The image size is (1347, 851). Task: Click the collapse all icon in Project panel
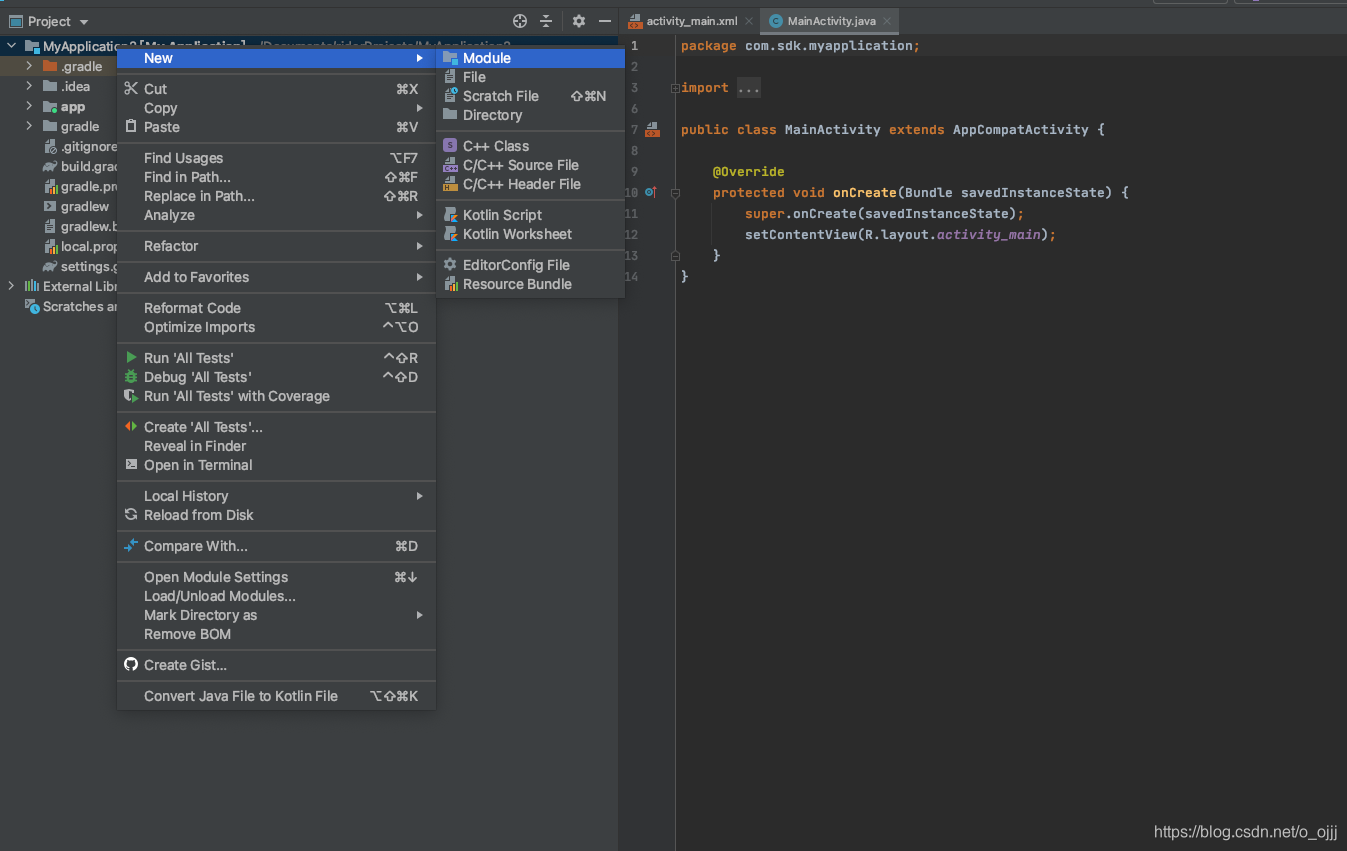point(546,21)
